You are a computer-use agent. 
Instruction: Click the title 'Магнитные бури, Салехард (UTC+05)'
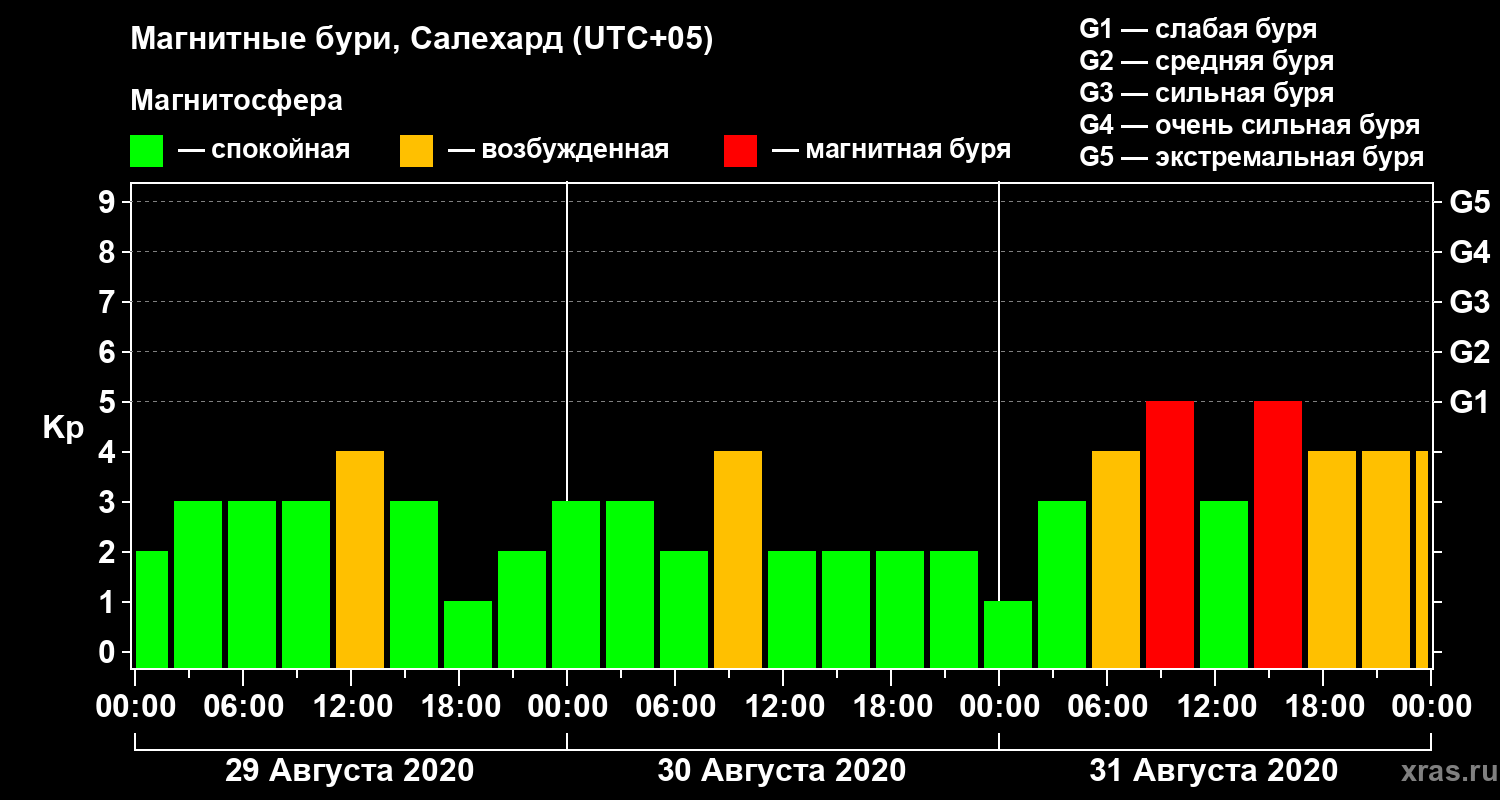click(422, 40)
